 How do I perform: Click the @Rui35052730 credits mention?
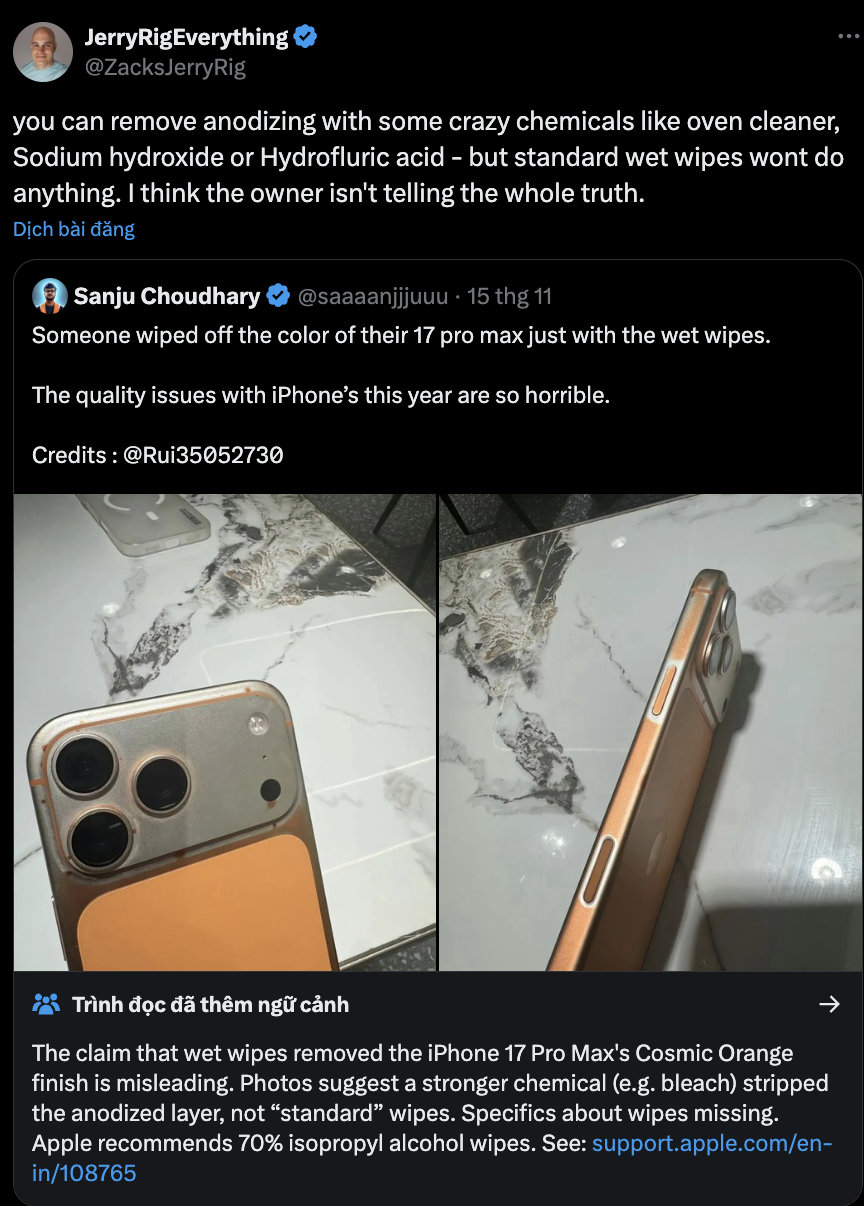pos(203,455)
